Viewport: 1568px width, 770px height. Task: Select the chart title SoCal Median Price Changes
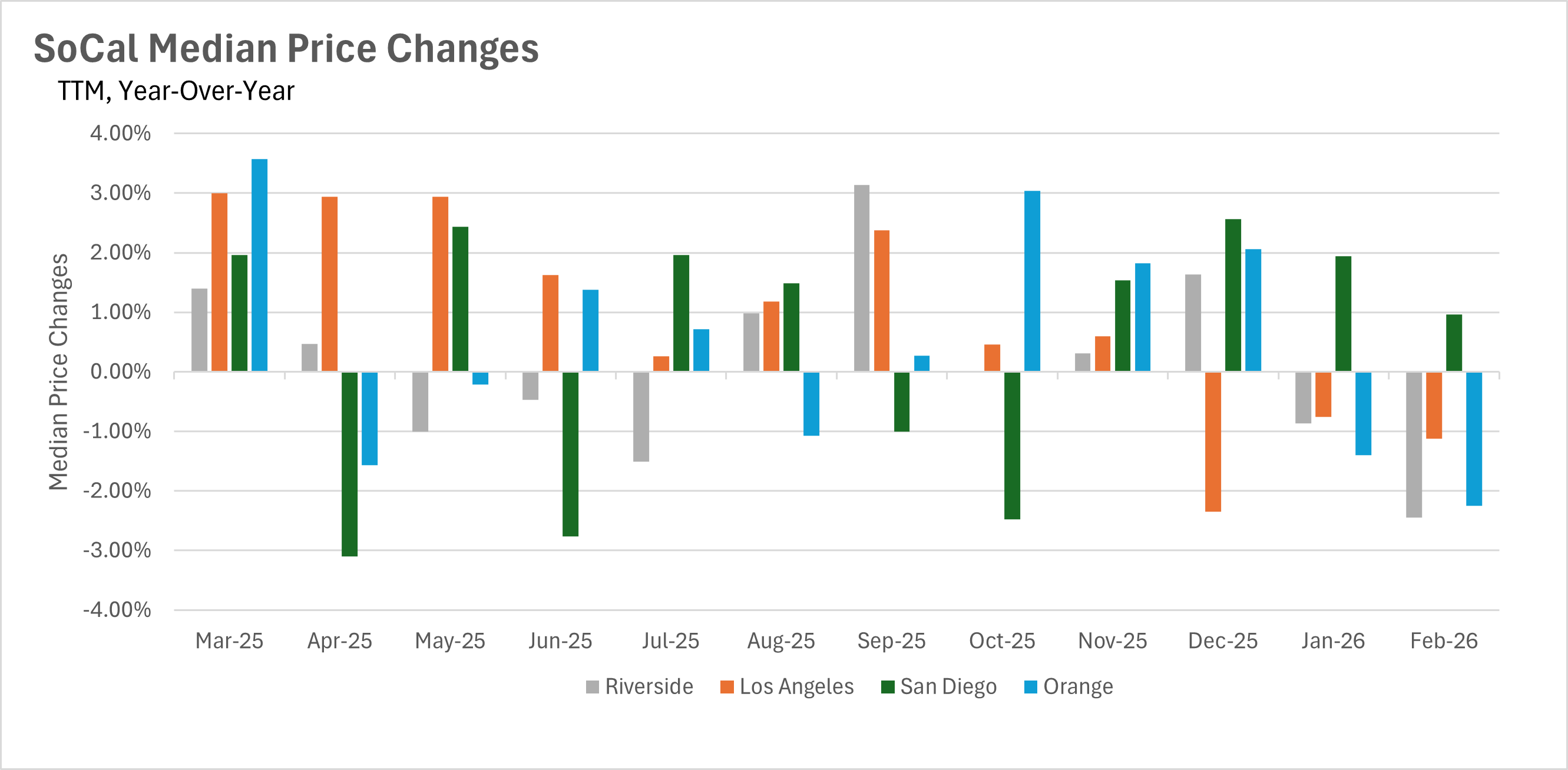[x=286, y=49]
